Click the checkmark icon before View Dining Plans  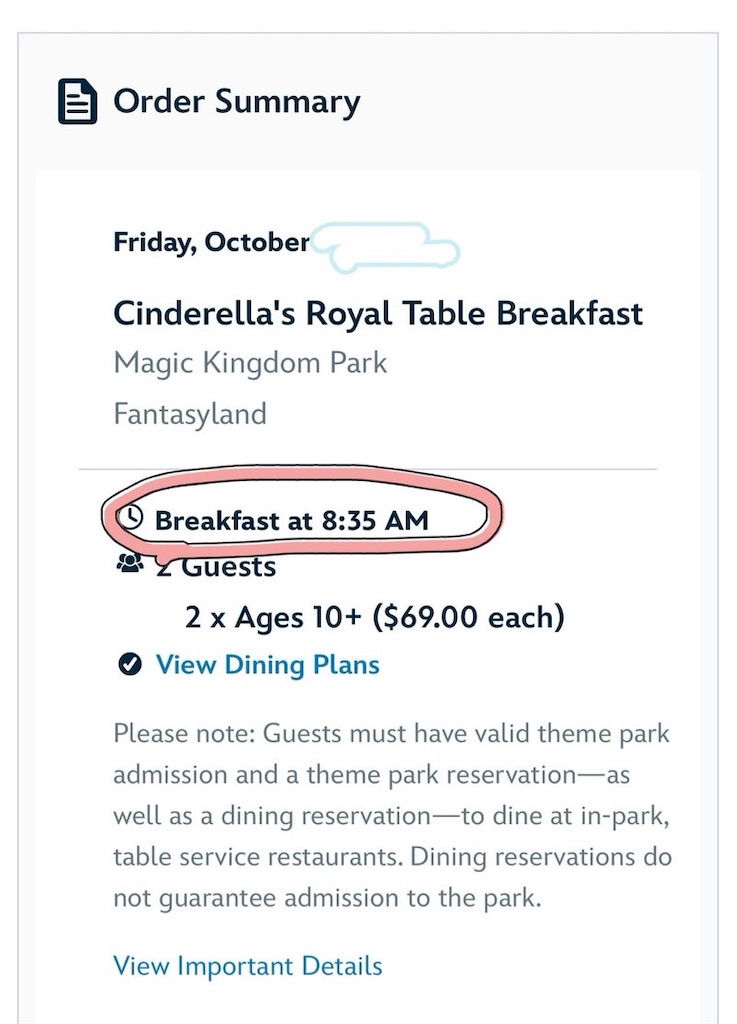point(128,664)
